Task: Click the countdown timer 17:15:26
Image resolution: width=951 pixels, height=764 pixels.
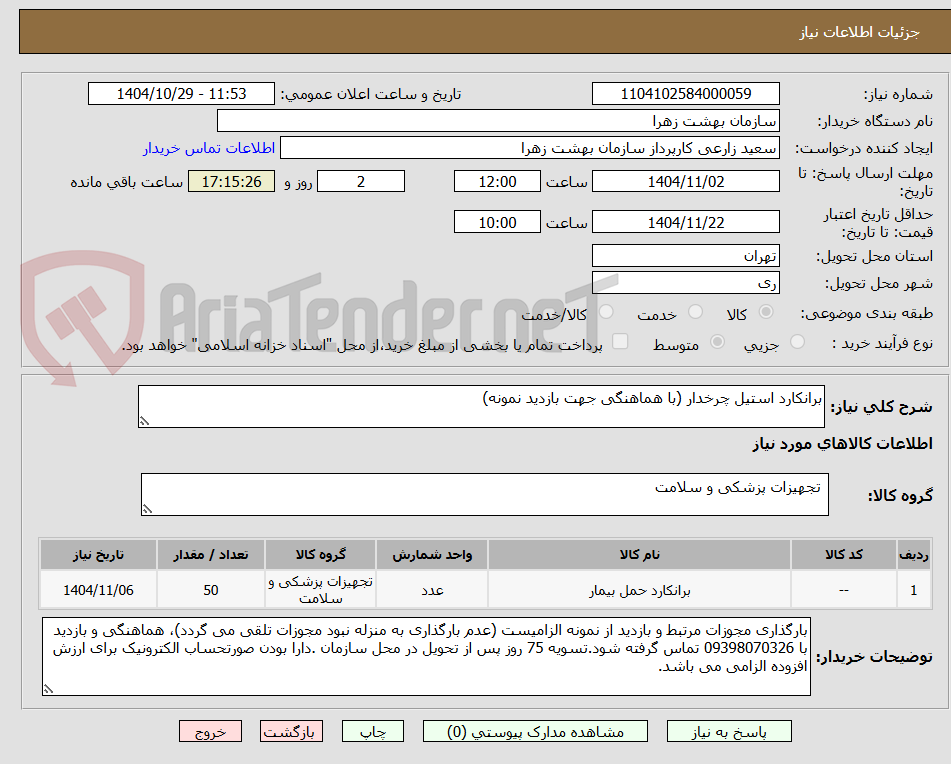Action: tap(232, 181)
